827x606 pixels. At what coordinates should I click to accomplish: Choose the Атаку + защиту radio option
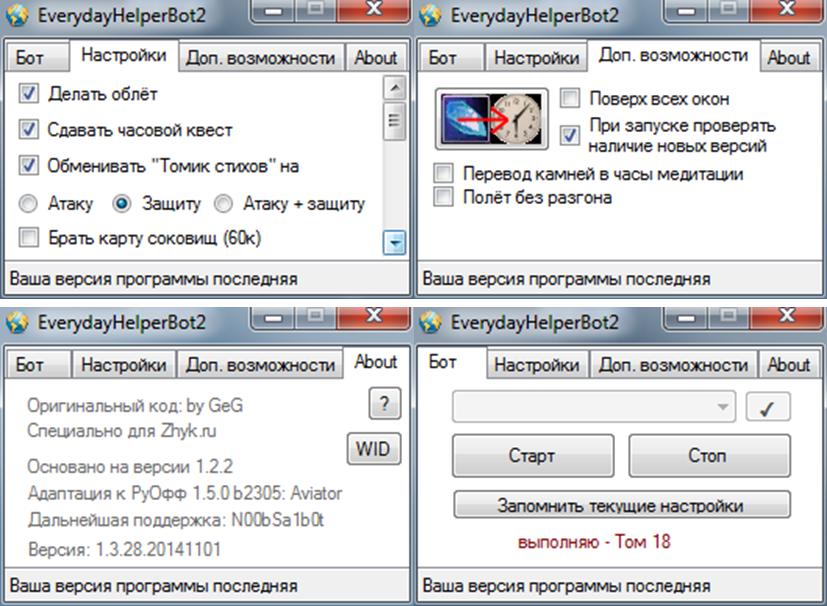pos(223,204)
